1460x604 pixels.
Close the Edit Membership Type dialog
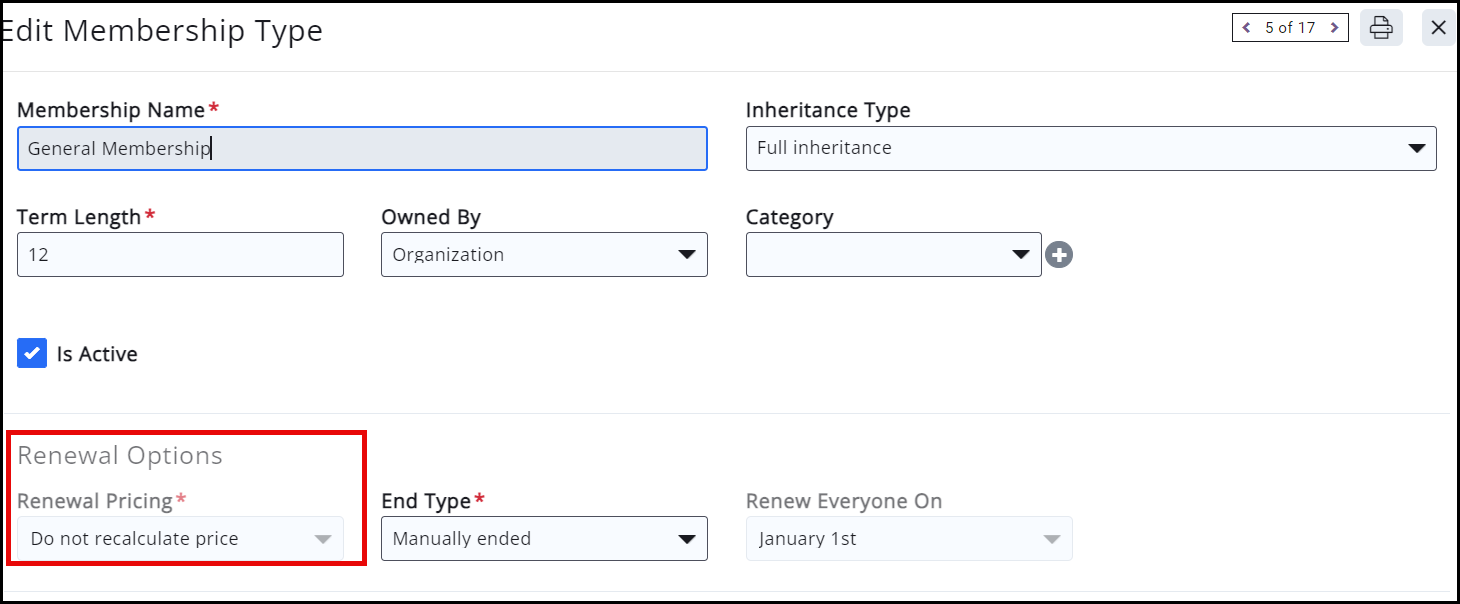pyautogui.click(x=1439, y=28)
